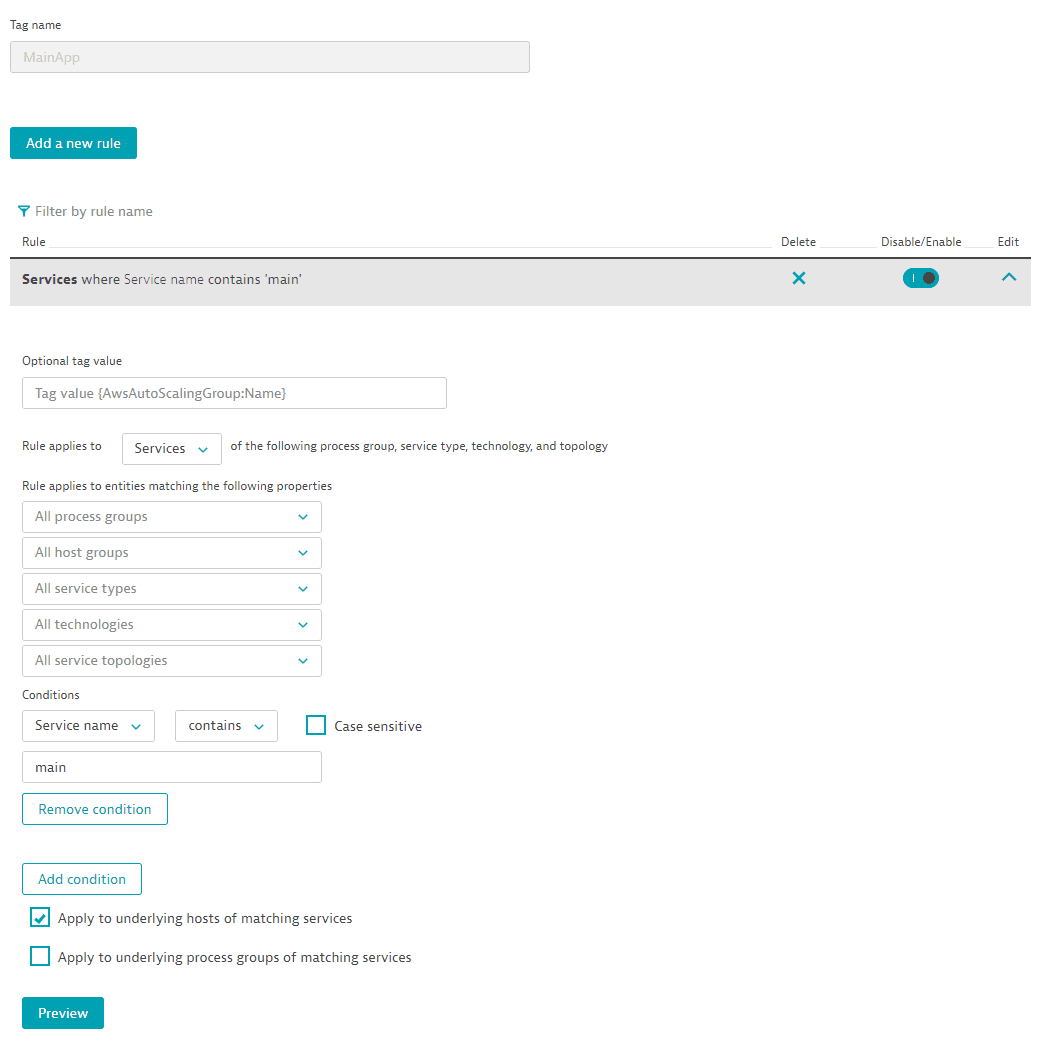Open the Rule applies to Services dropdown
Viewport: 1037px width, 1061px height.
pos(172,449)
